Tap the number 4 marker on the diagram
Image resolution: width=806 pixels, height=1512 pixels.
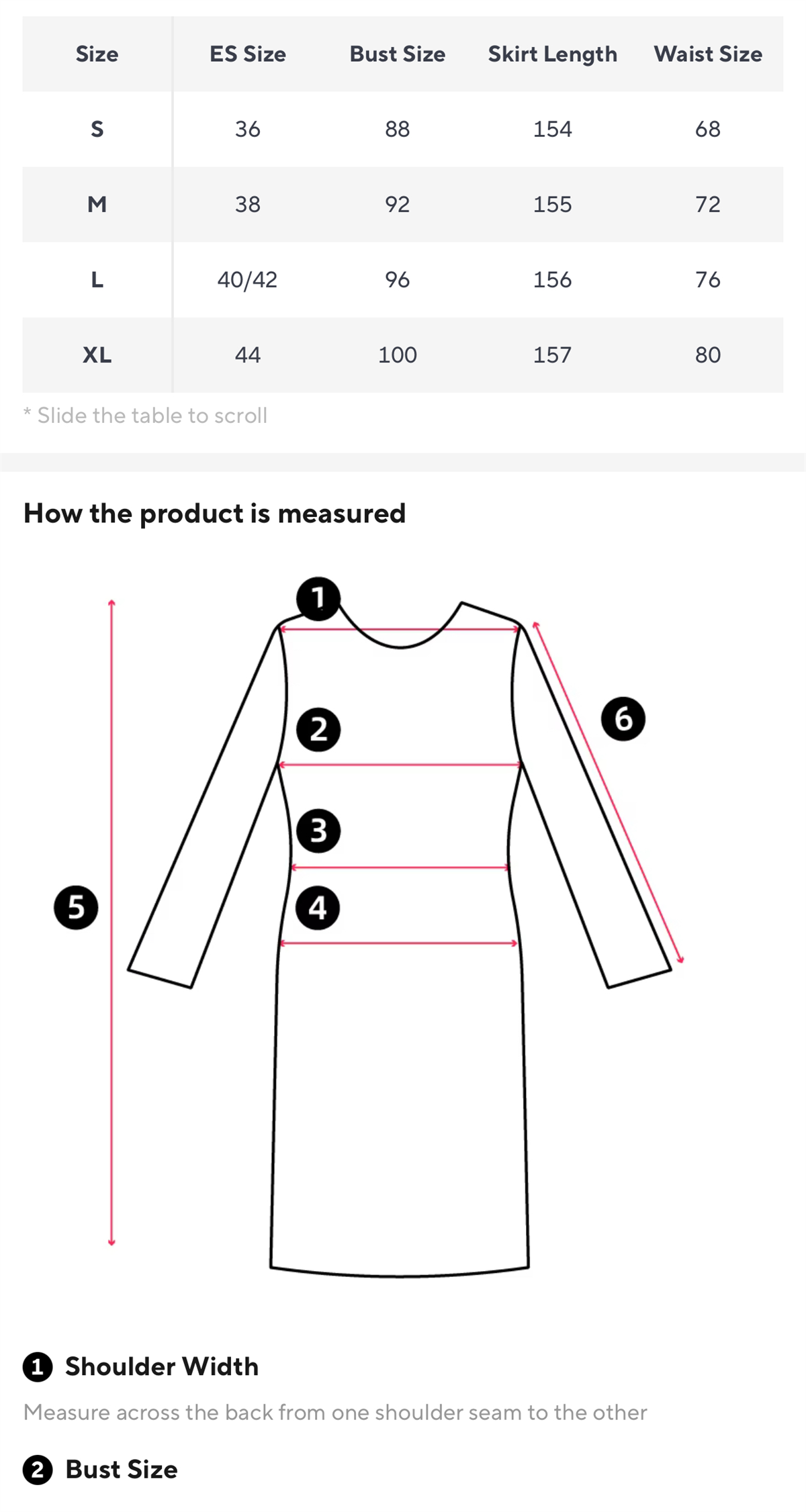318,908
